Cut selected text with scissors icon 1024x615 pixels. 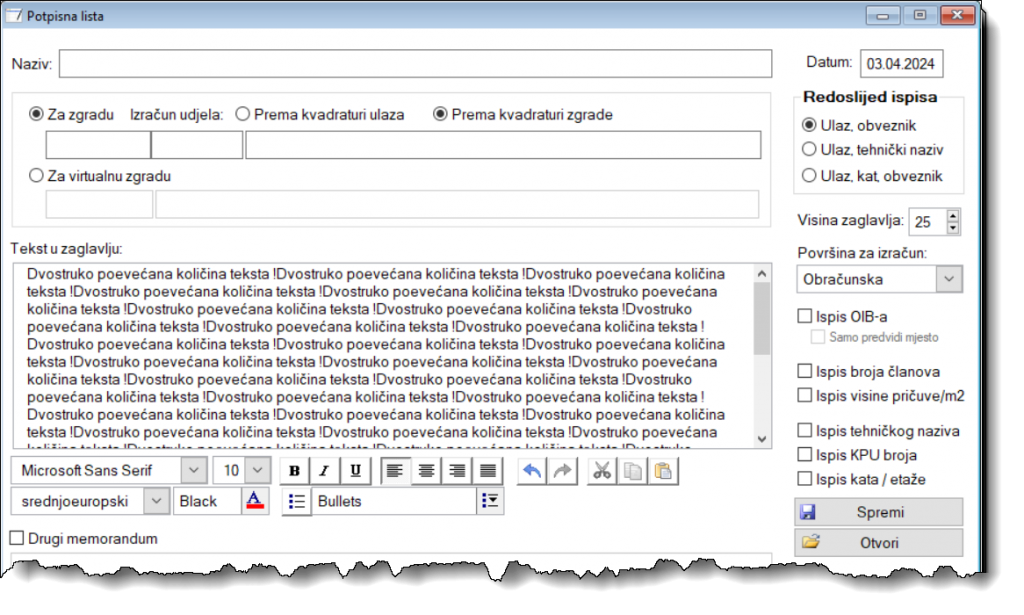(x=602, y=471)
